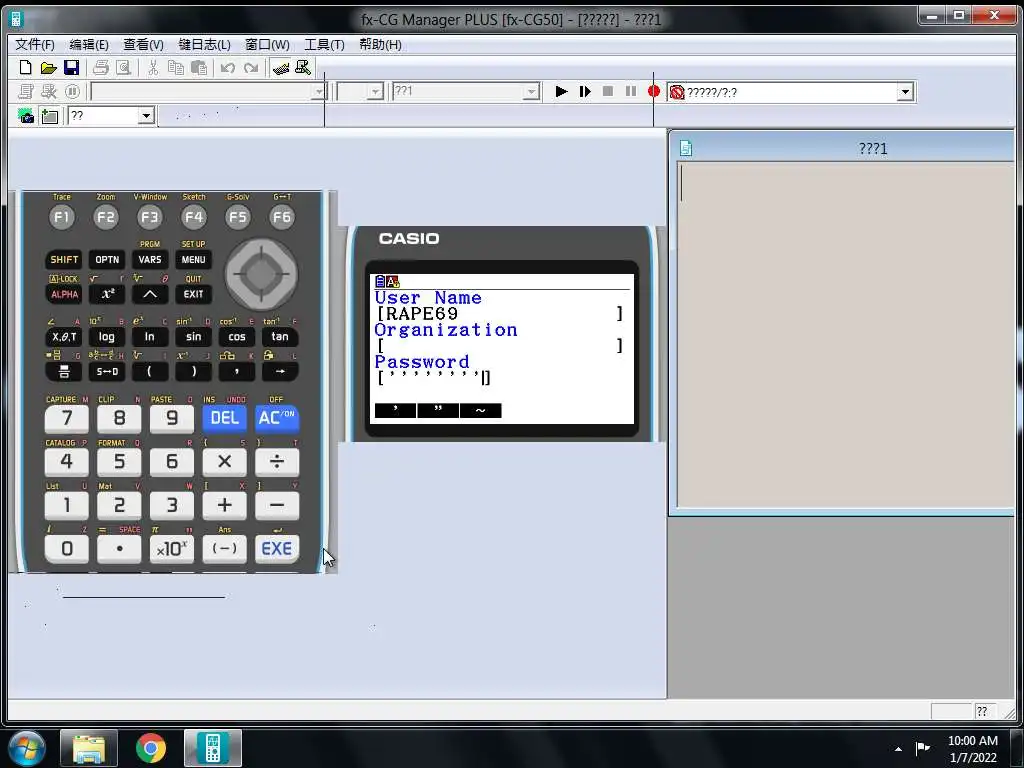Screen dimensions: 1024x768
Task: Open the long empty toolbar dropdown
Action: click(x=319, y=92)
